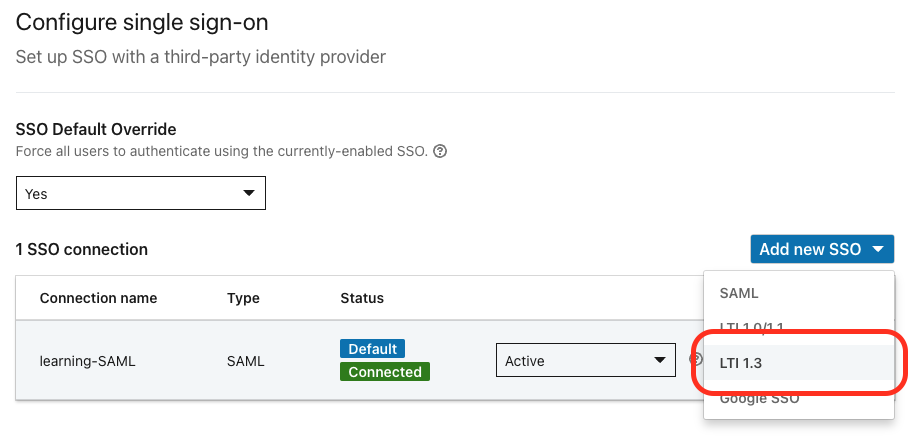Expand the Active status dropdown

tap(585, 360)
